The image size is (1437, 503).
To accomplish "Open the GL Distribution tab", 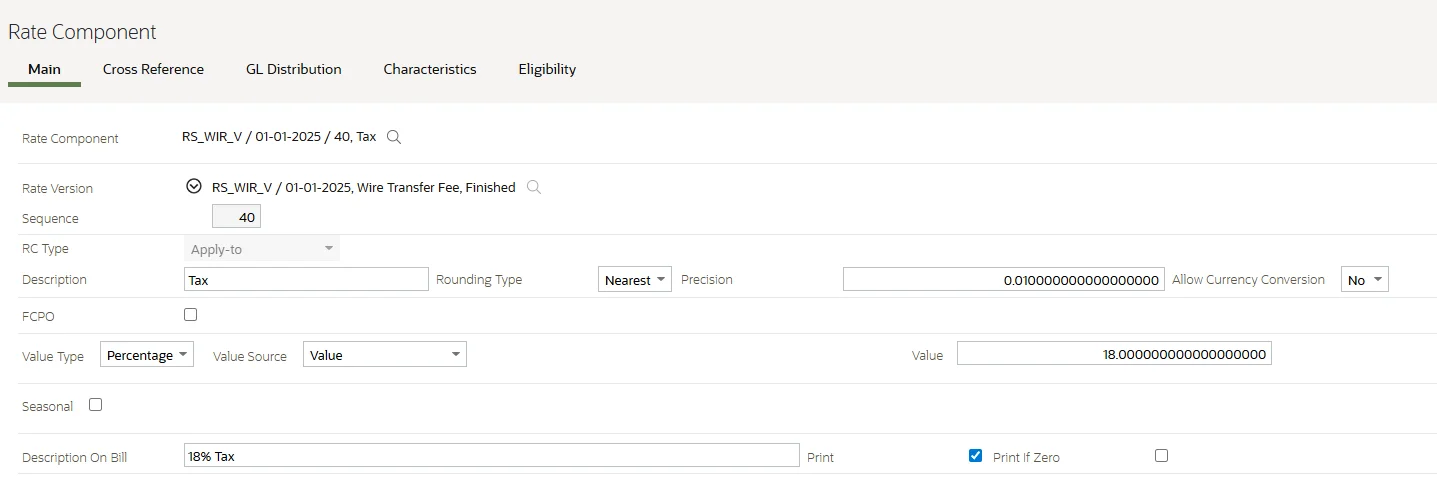I will (294, 69).
